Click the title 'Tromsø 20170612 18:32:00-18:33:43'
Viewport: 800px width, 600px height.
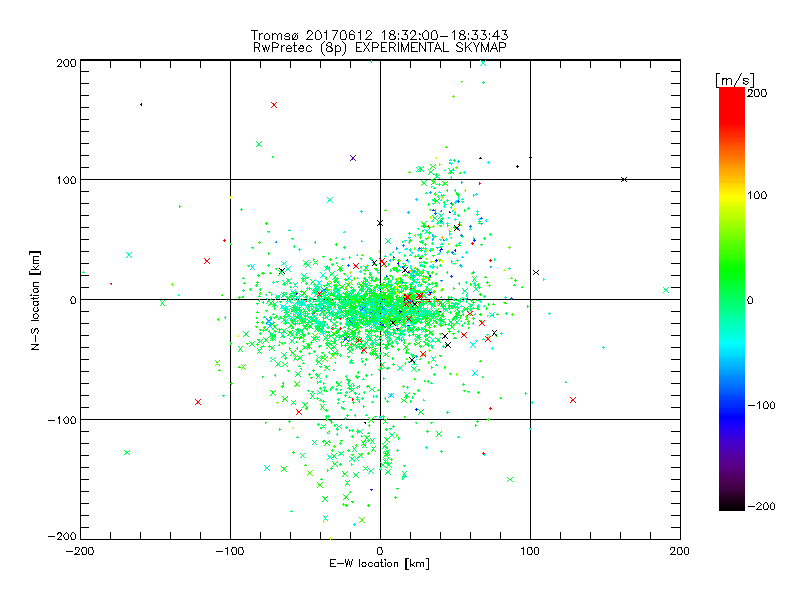click(x=380, y=35)
